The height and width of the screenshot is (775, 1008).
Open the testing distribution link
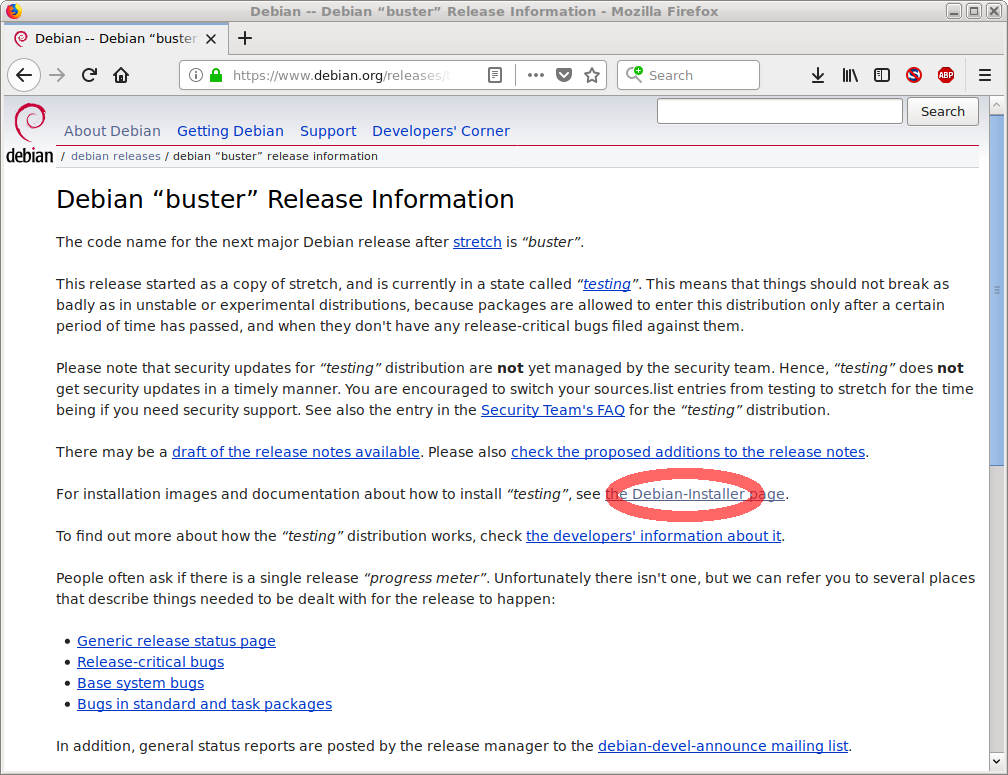(x=607, y=284)
